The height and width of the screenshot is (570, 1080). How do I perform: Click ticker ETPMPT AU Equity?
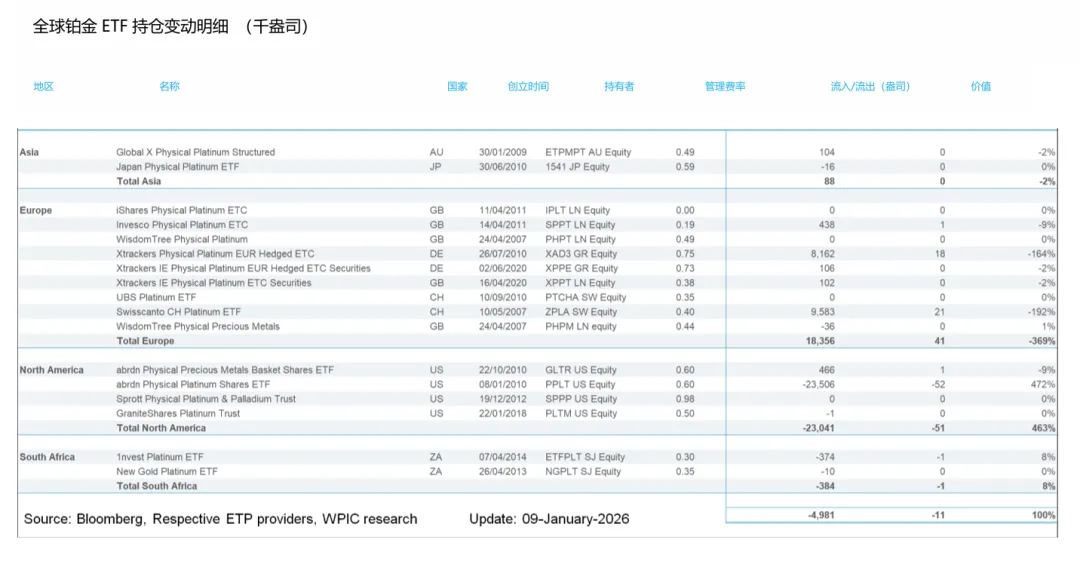[x=588, y=152]
